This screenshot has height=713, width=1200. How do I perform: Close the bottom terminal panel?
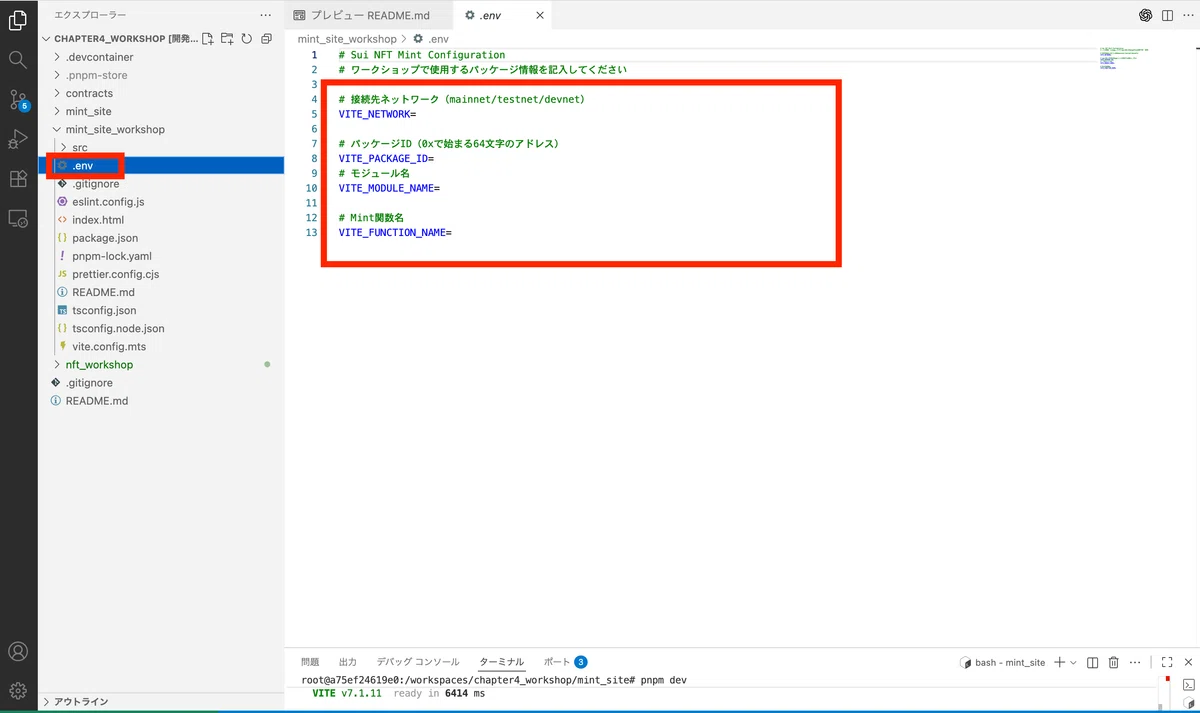1187,662
